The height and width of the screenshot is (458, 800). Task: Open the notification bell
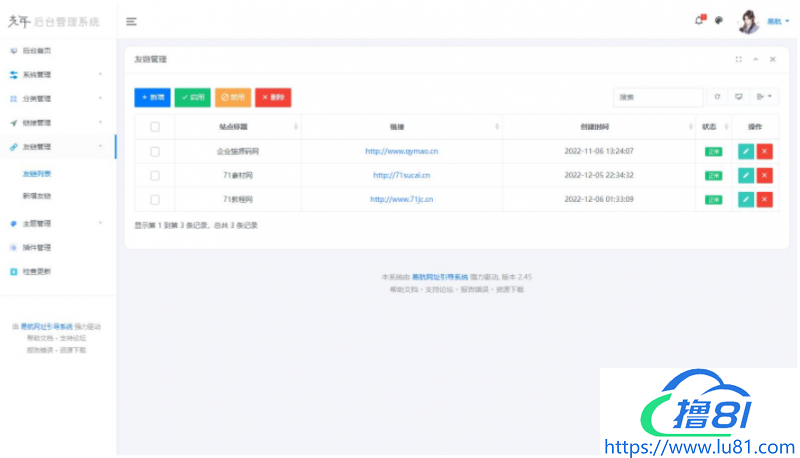[699, 20]
